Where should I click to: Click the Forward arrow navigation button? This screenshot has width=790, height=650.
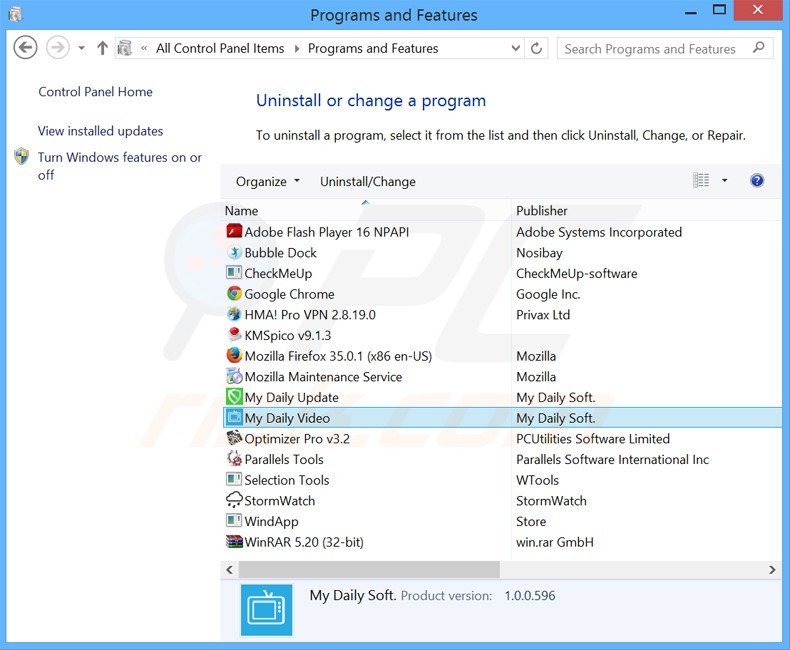pos(58,48)
